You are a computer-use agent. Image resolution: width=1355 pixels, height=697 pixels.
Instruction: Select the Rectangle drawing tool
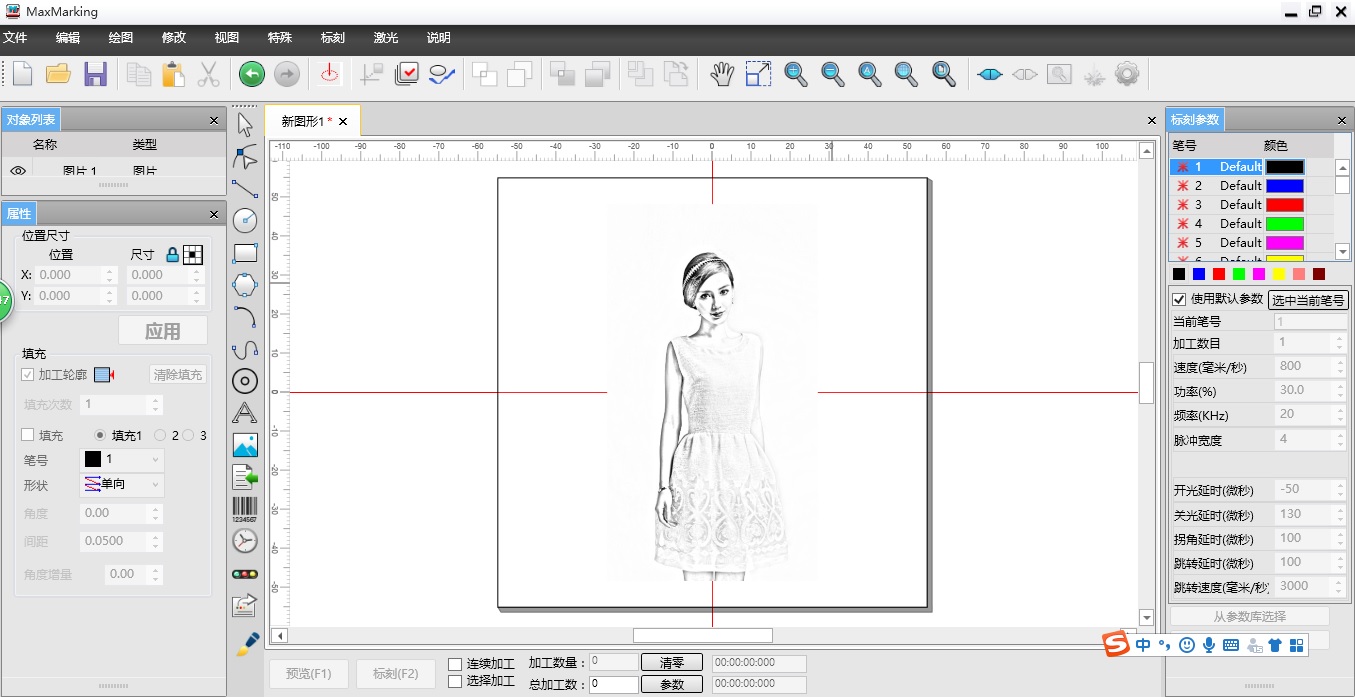245,253
